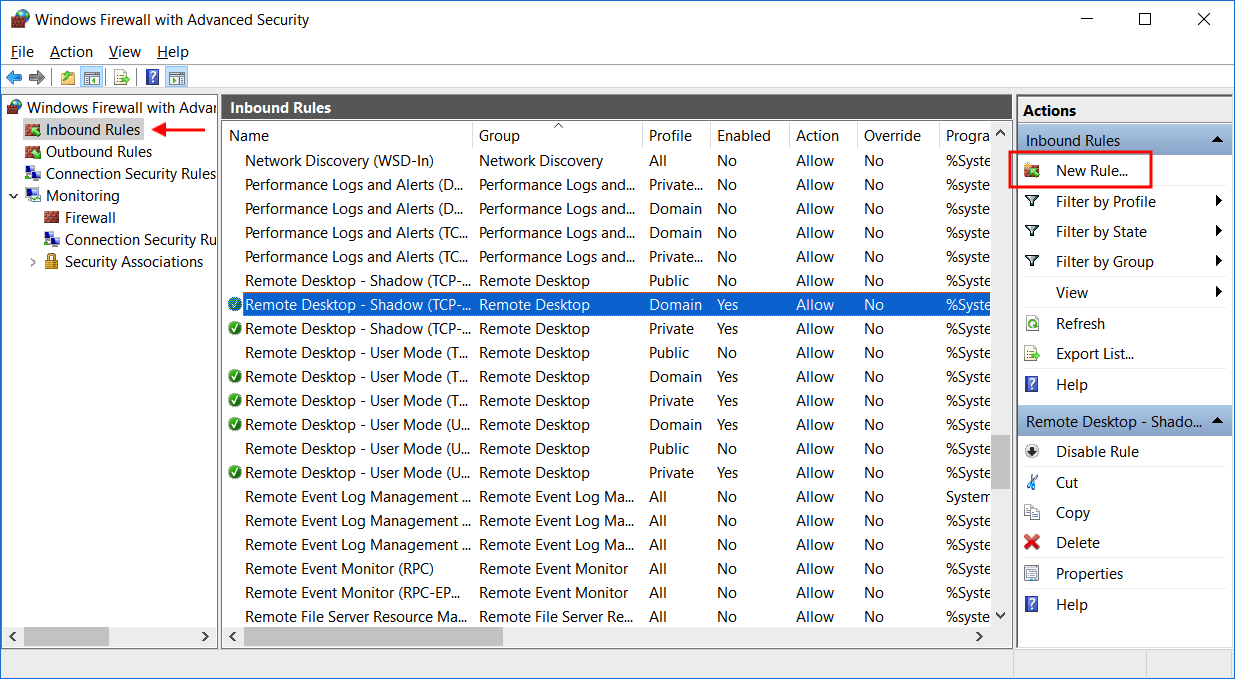Viewport: 1235px width, 679px height.
Task: Select Outbound Rules in the tree
Action: [98, 152]
